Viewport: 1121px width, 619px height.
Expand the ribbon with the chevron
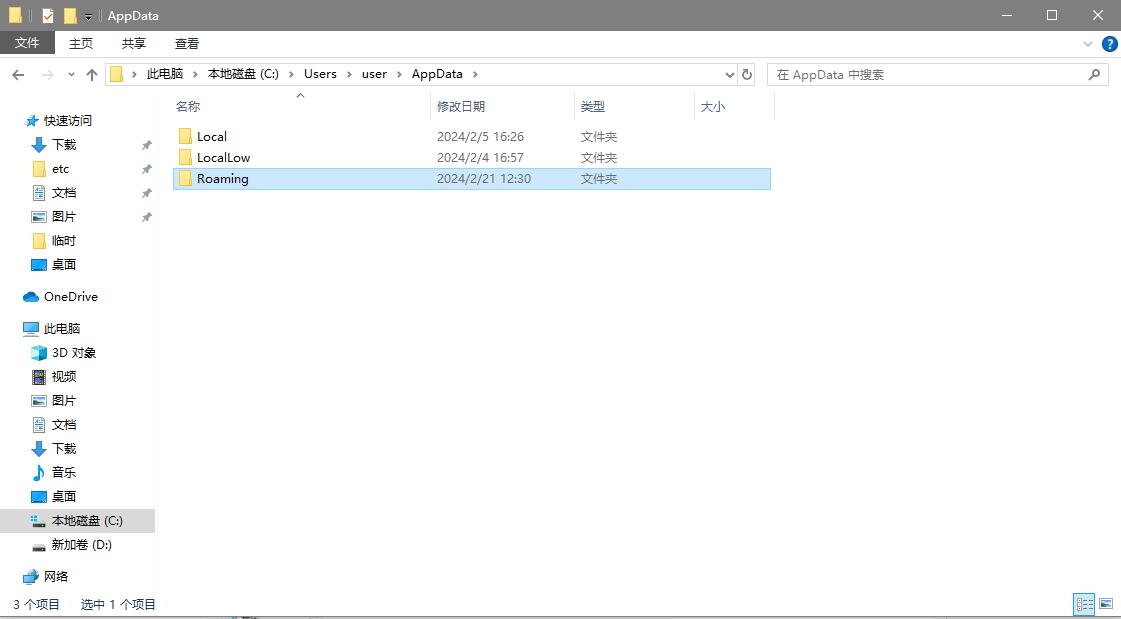click(x=1088, y=44)
